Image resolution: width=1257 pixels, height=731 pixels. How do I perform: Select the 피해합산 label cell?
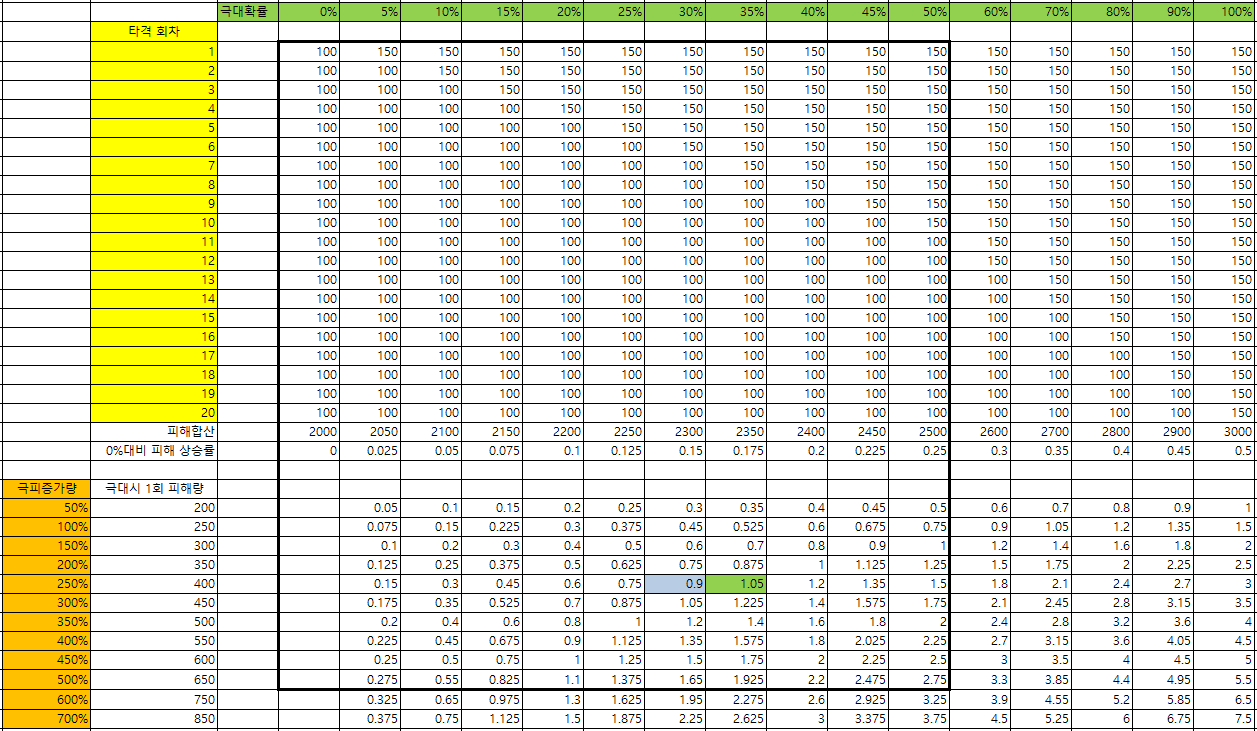point(154,431)
